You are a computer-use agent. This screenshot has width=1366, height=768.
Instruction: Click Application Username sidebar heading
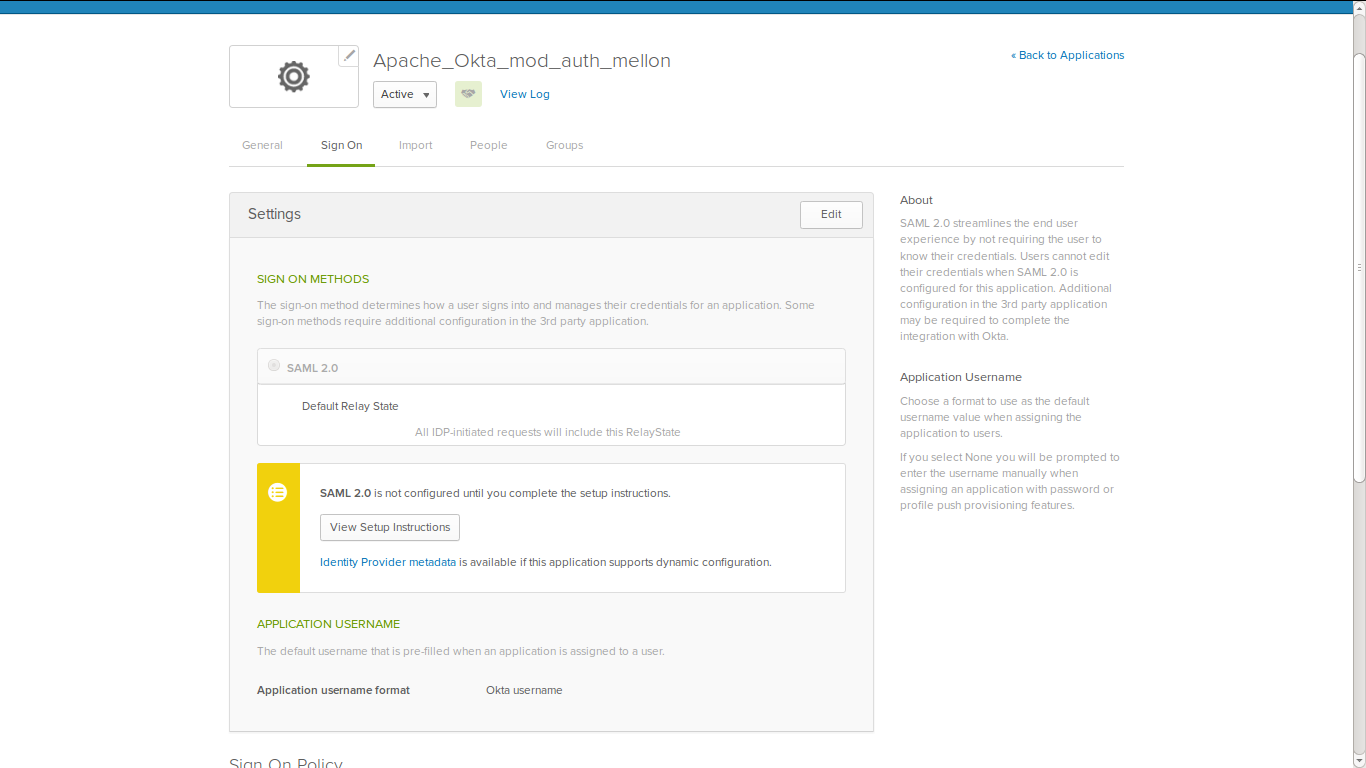point(961,377)
